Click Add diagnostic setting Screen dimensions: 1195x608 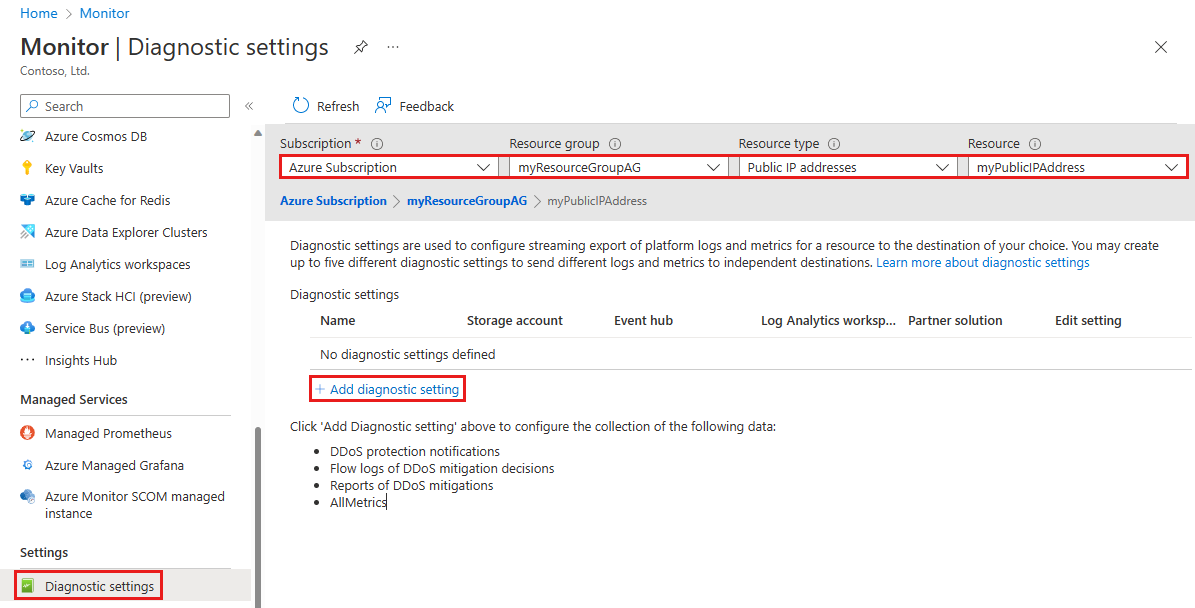387,388
